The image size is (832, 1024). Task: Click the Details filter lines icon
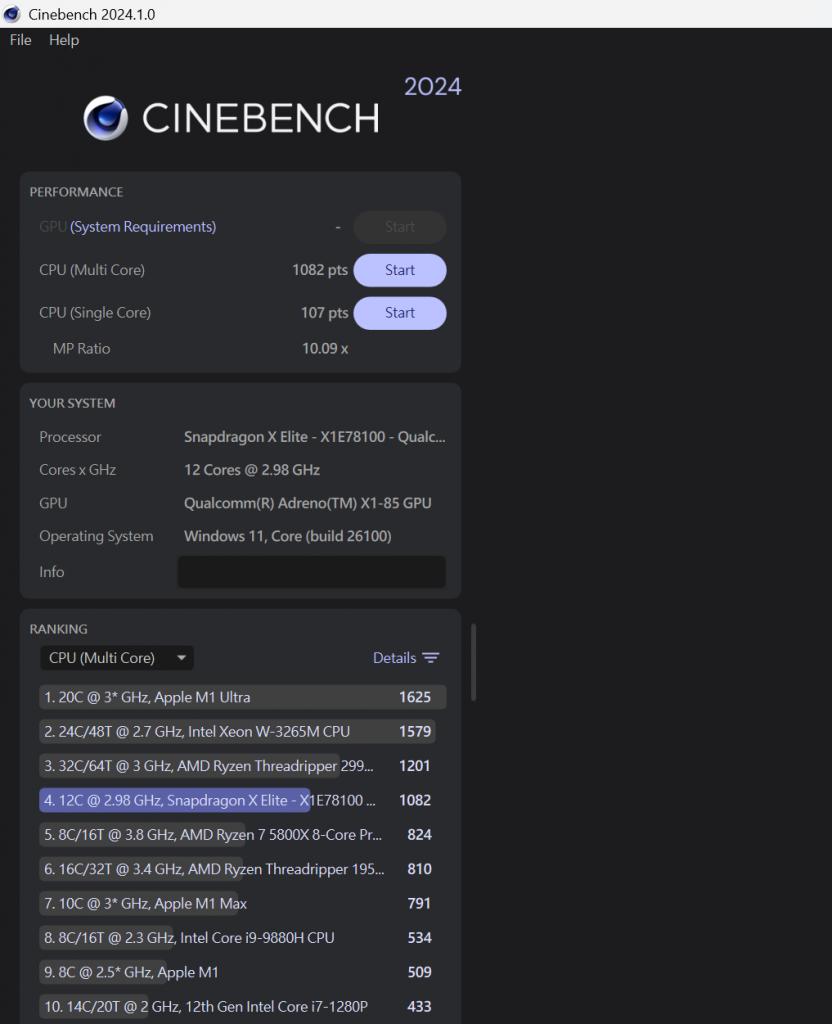coord(430,658)
